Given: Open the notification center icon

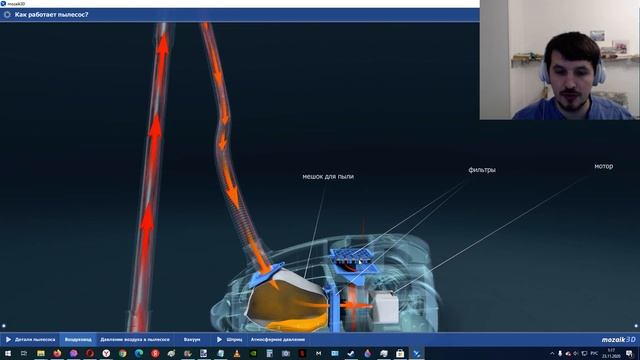Looking at the screenshot, I should pyautogui.click(x=630, y=353).
